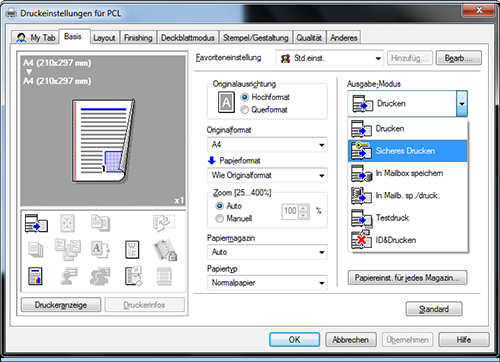
Task: Click the Standard button
Action: [x=434, y=309]
